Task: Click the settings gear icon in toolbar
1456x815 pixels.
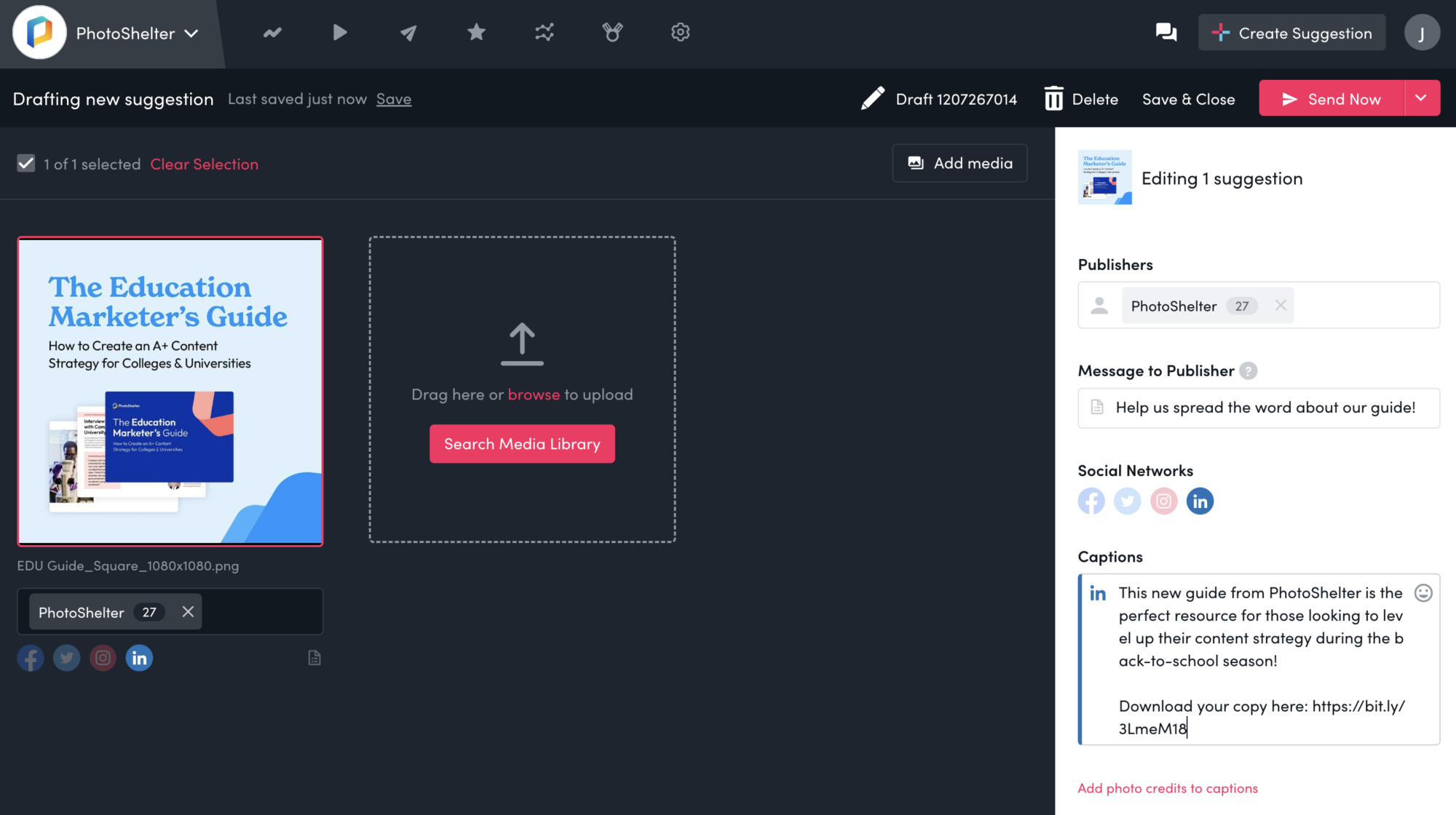Action: [x=681, y=32]
